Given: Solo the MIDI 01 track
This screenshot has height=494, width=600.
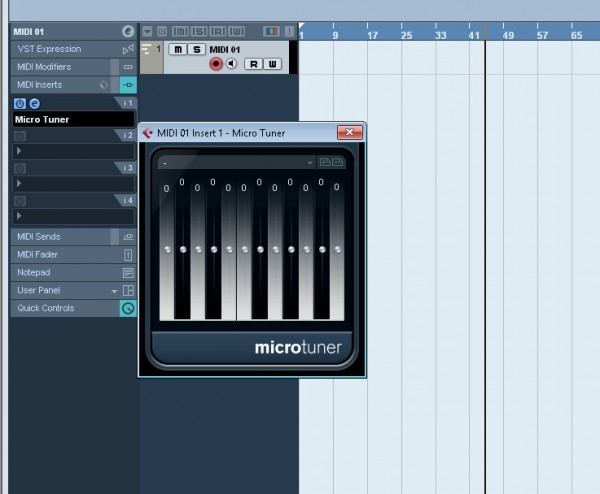Looking at the screenshot, I should [197, 50].
